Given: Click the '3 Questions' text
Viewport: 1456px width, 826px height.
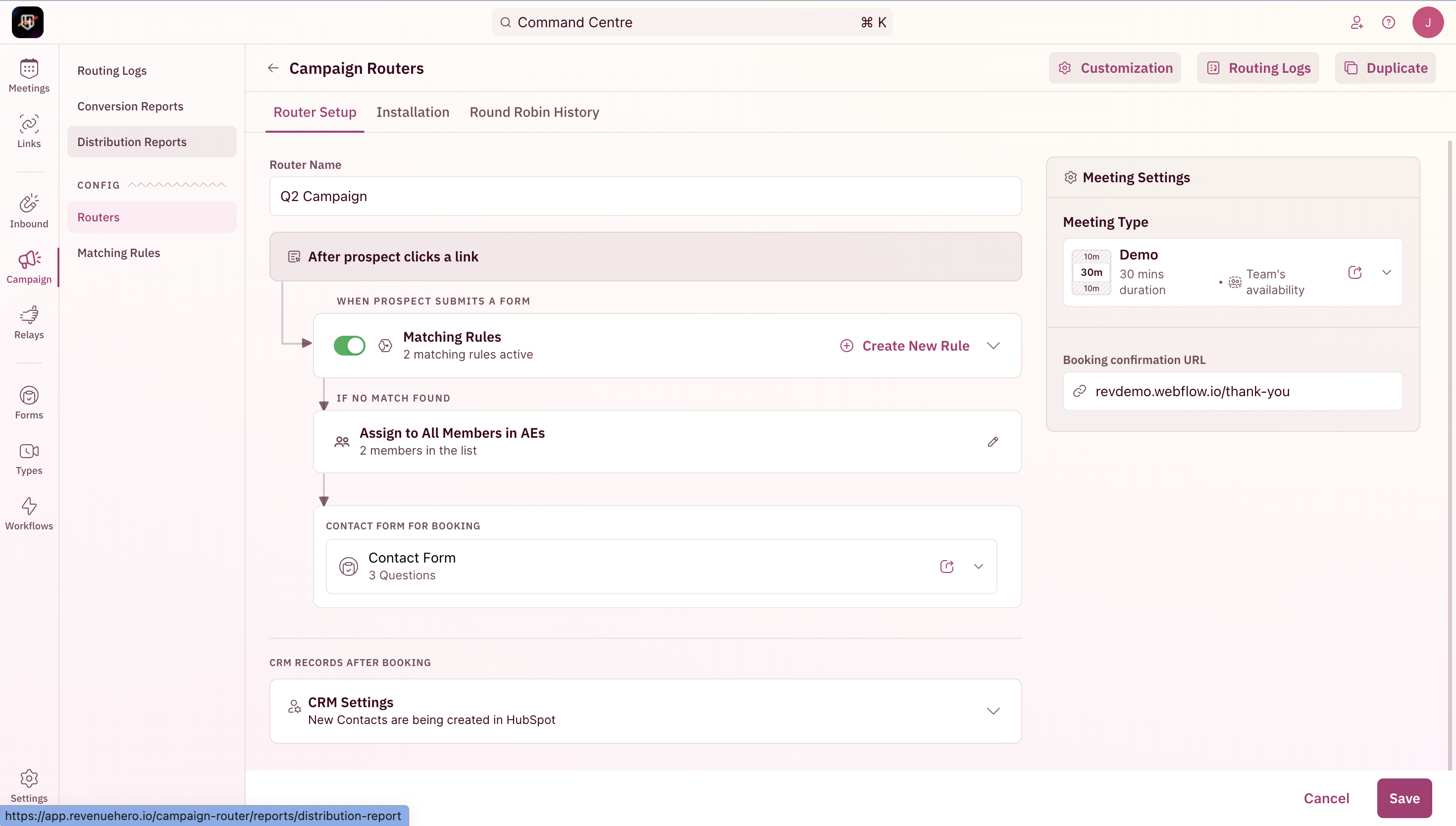Looking at the screenshot, I should click(402, 575).
